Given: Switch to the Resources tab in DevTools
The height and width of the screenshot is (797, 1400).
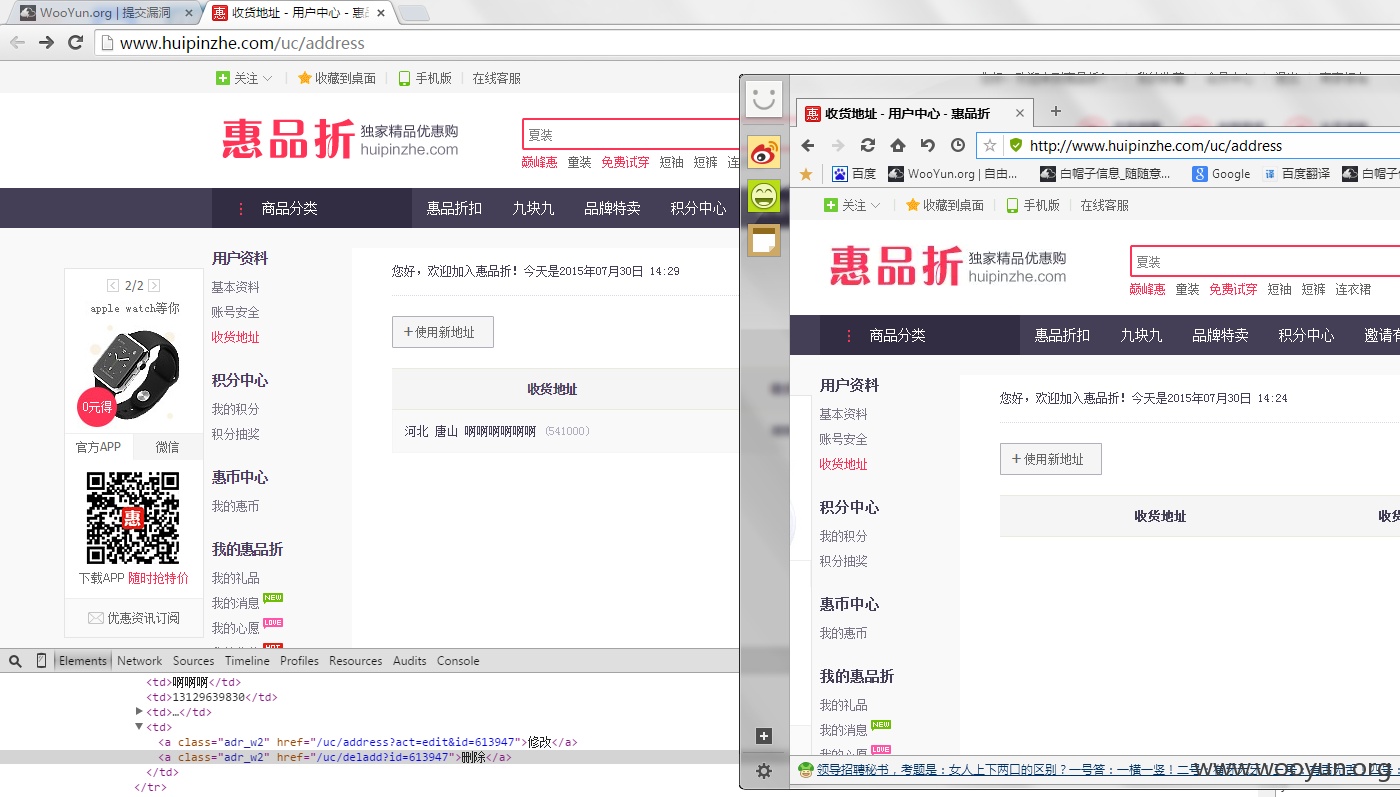Looking at the screenshot, I should (356, 661).
